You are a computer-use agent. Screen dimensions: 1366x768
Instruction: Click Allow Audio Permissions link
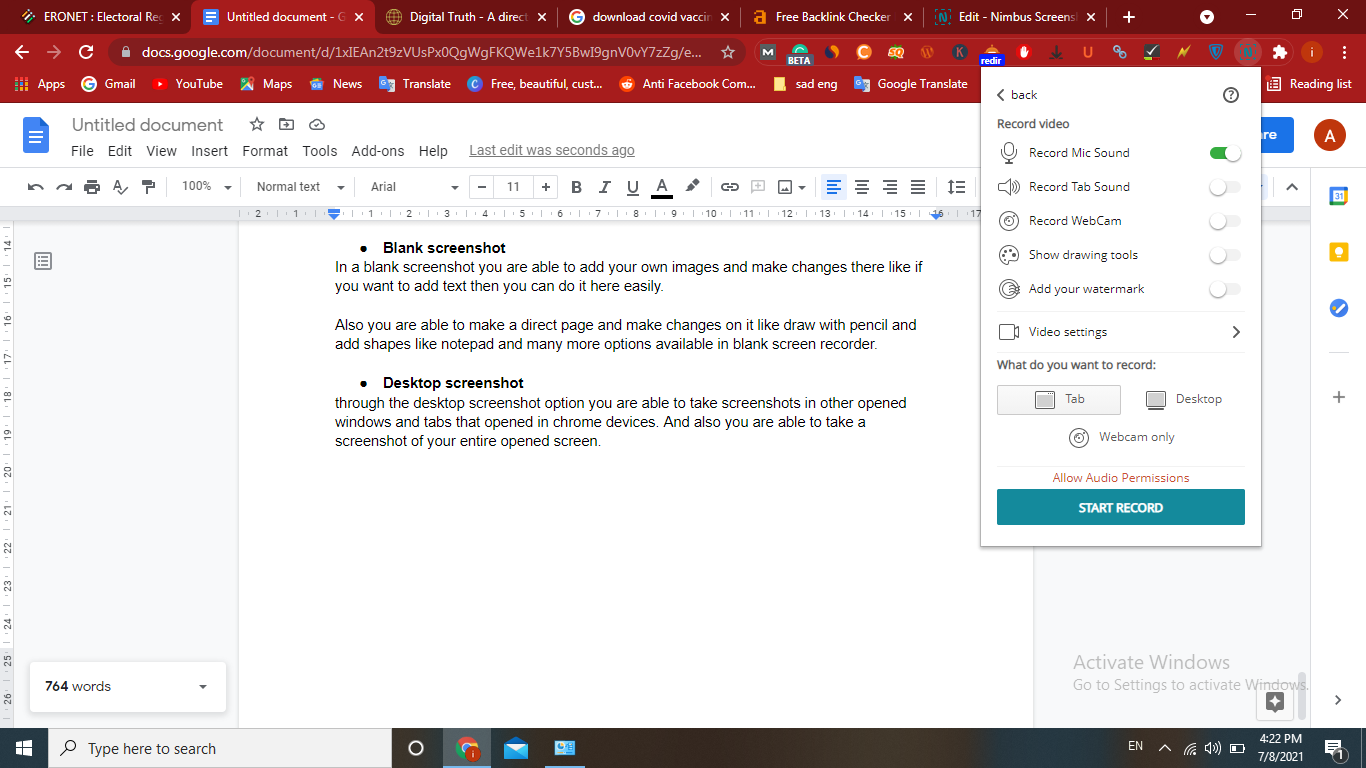tap(1121, 478)
